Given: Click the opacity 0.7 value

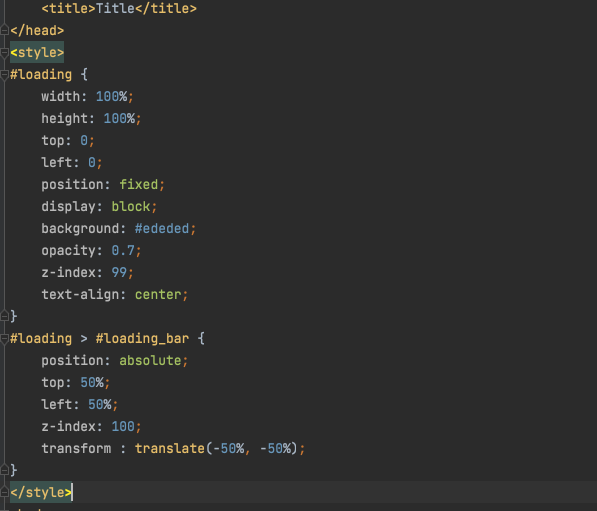Looking at the screenshot, I should click(x=123, y=251).
